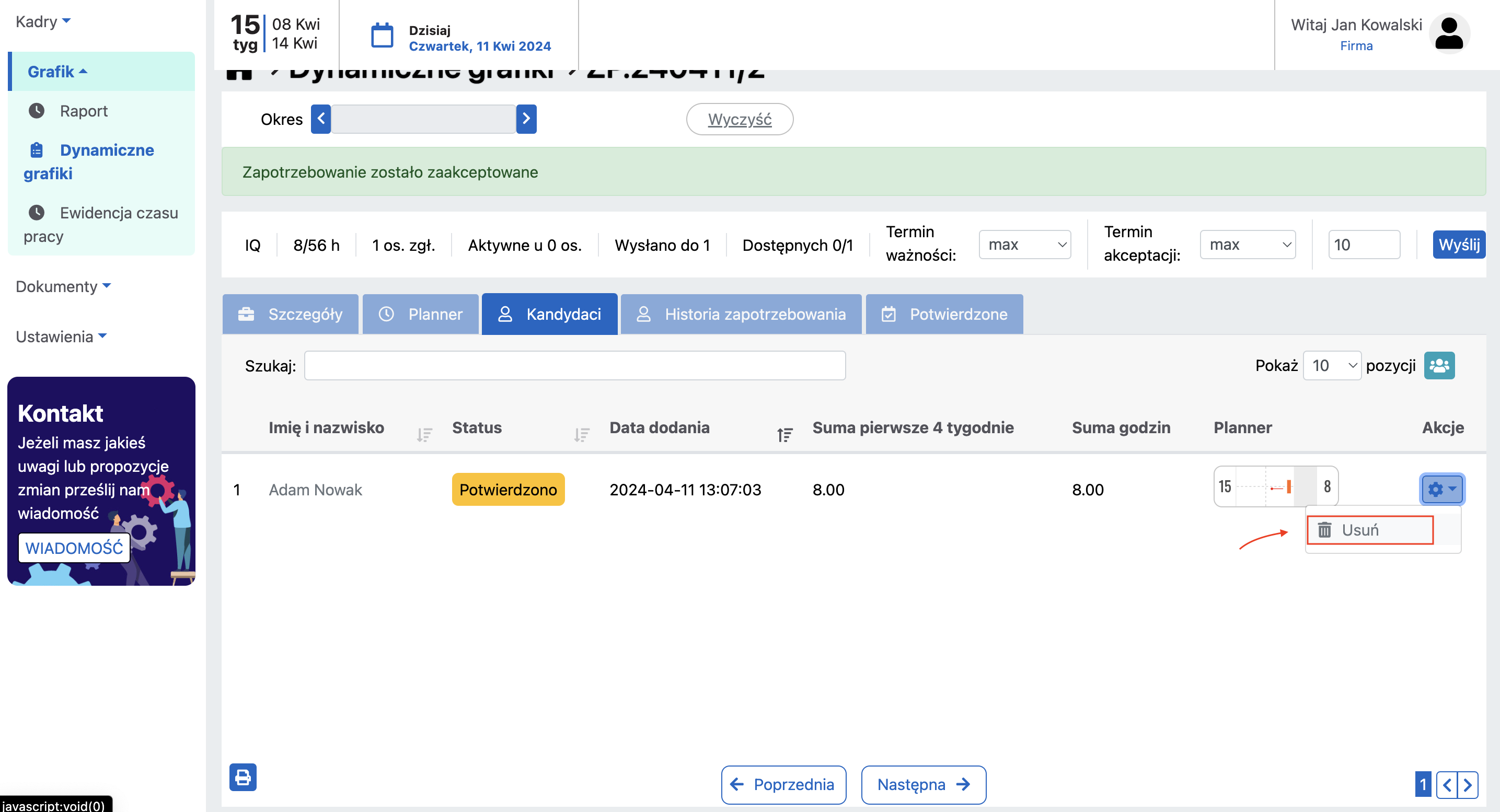Click the Wyczyść button
This screenshot has width=1500, height=812.
(x=740, y=119)
